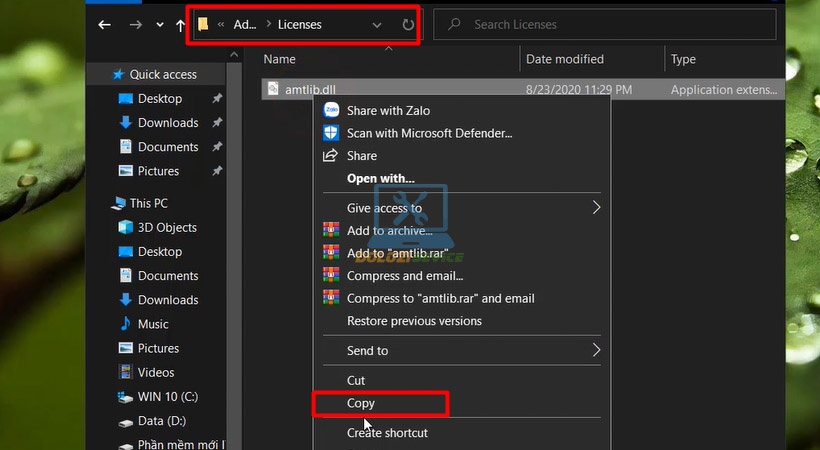This screenshot has width=820, height=450.
Task: Select the Music folder icon in sidebar
Action: [126, 324]
